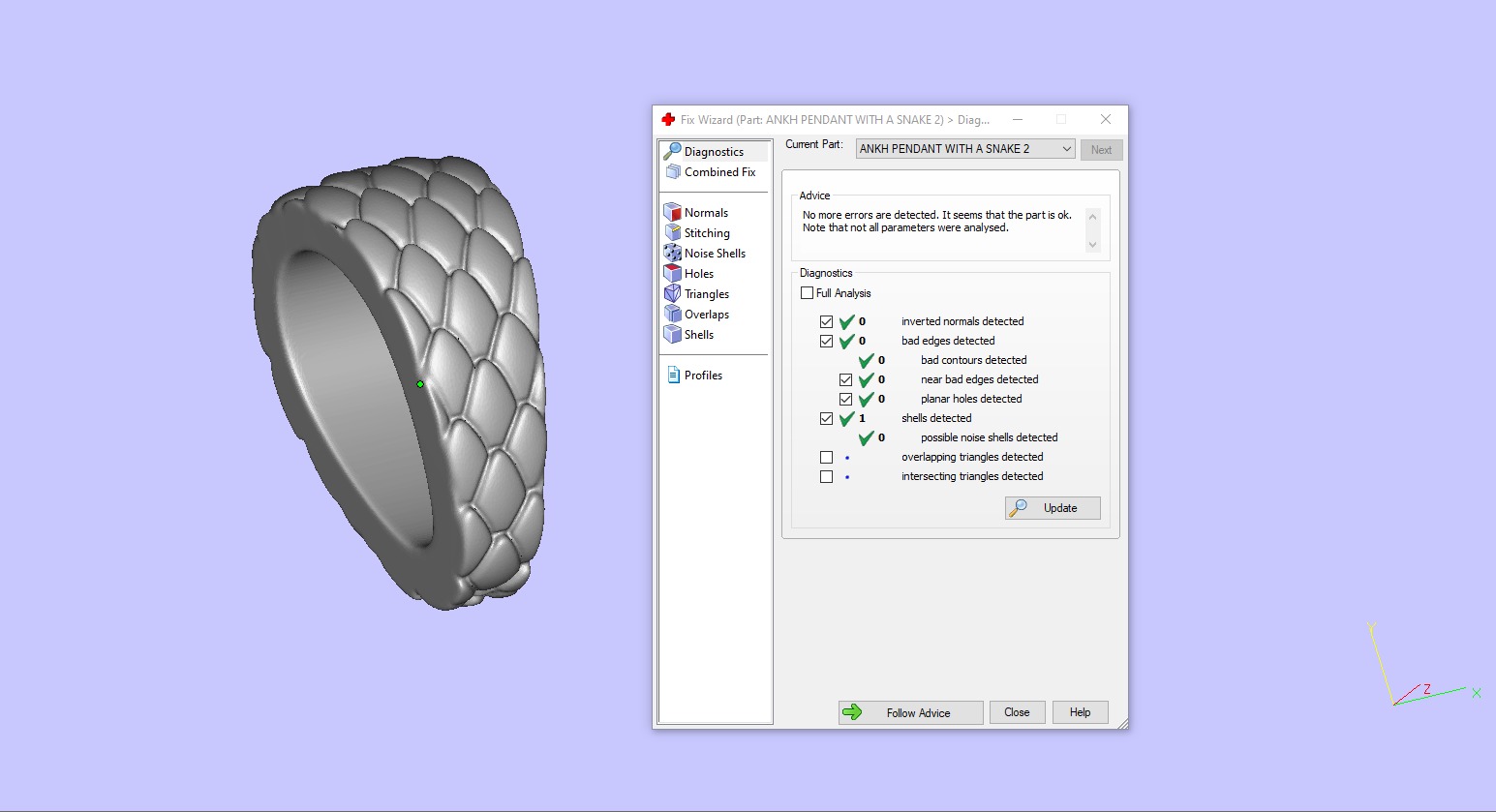
Task: Uncheck the bad edges detected checkbox
Action: (826, 341)
